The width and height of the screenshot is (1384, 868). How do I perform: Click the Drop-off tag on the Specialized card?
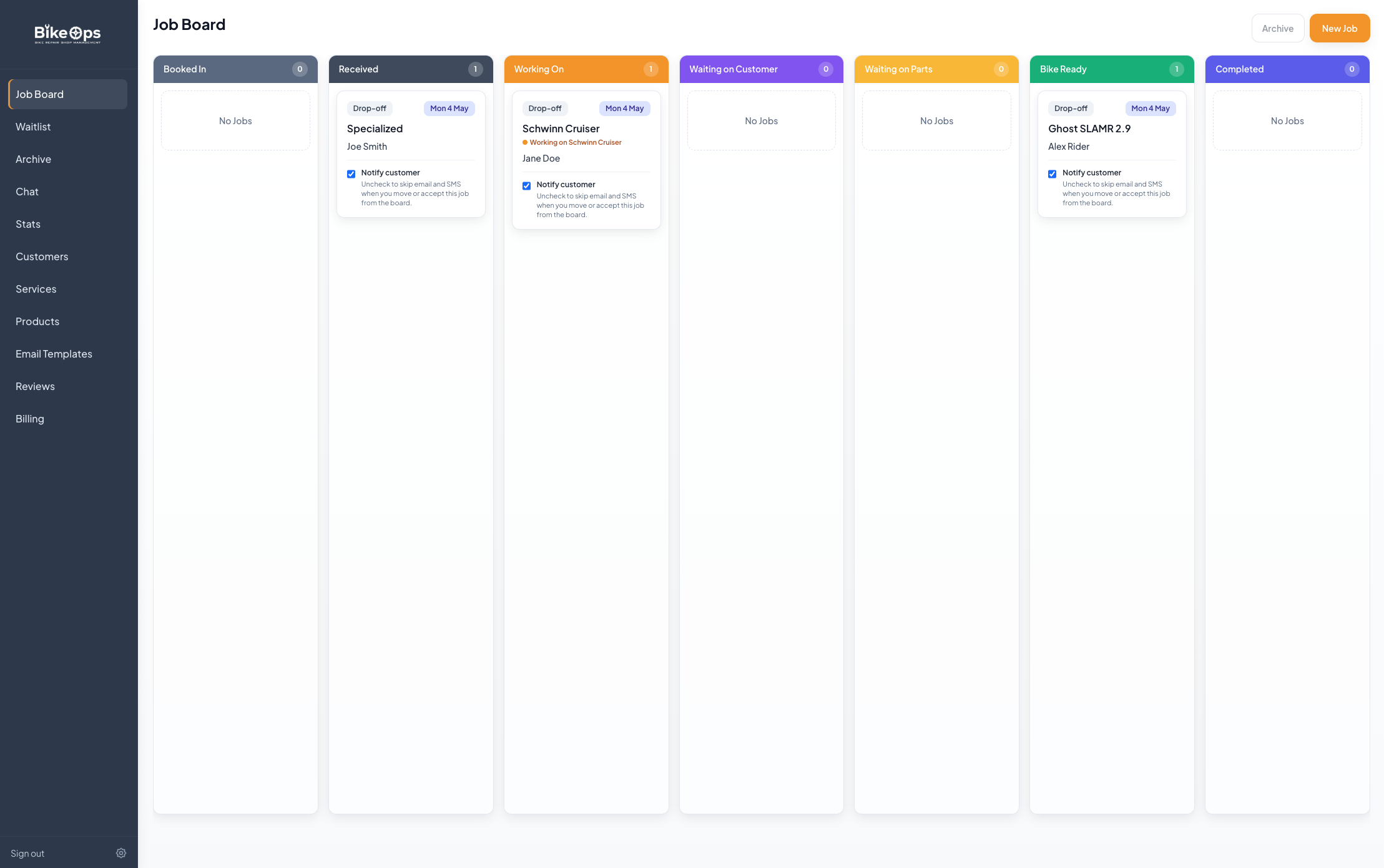tap(370, 109)
